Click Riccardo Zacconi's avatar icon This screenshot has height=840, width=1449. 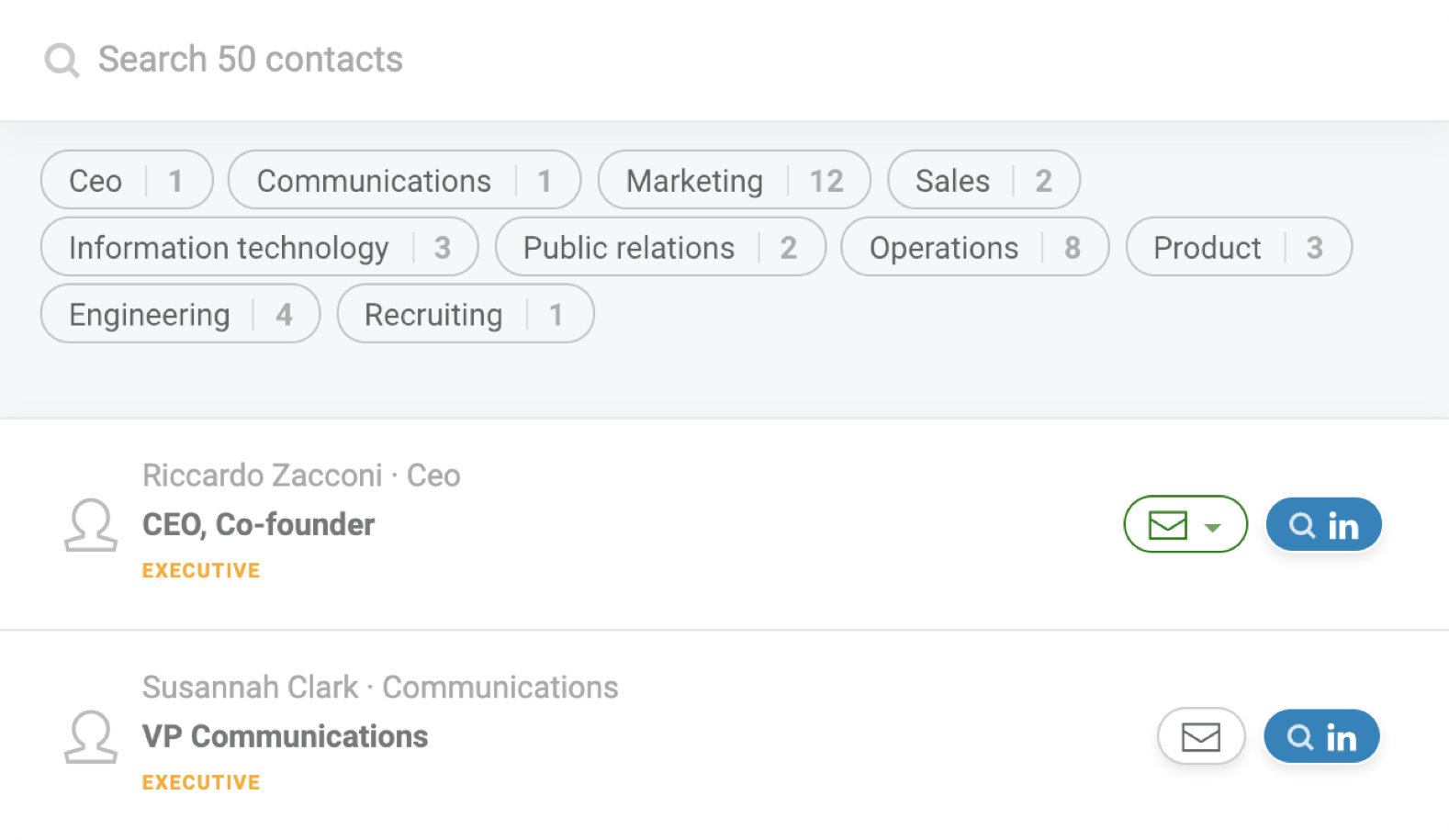[91, 525]
